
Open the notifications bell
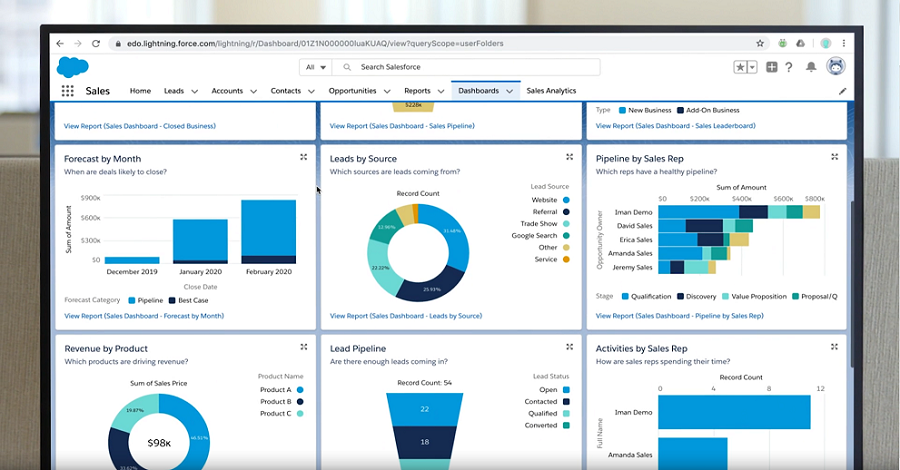pos(811,67)
